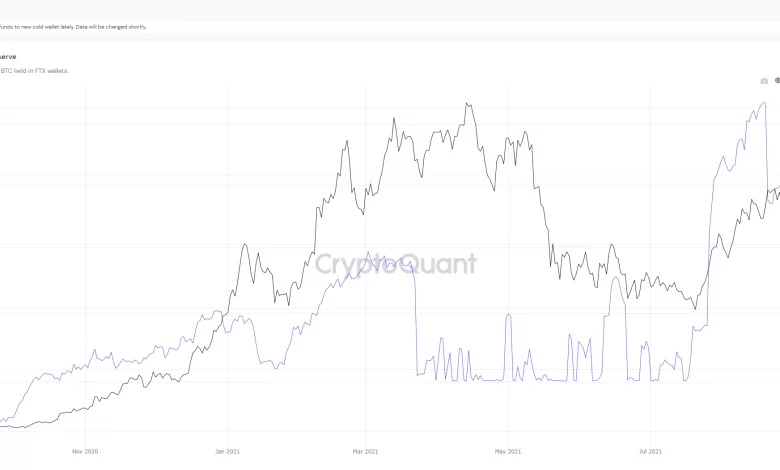Select the Jan 2021 axis label
Viewport: 780px width, 470px height.
click(x=228, y=451)
